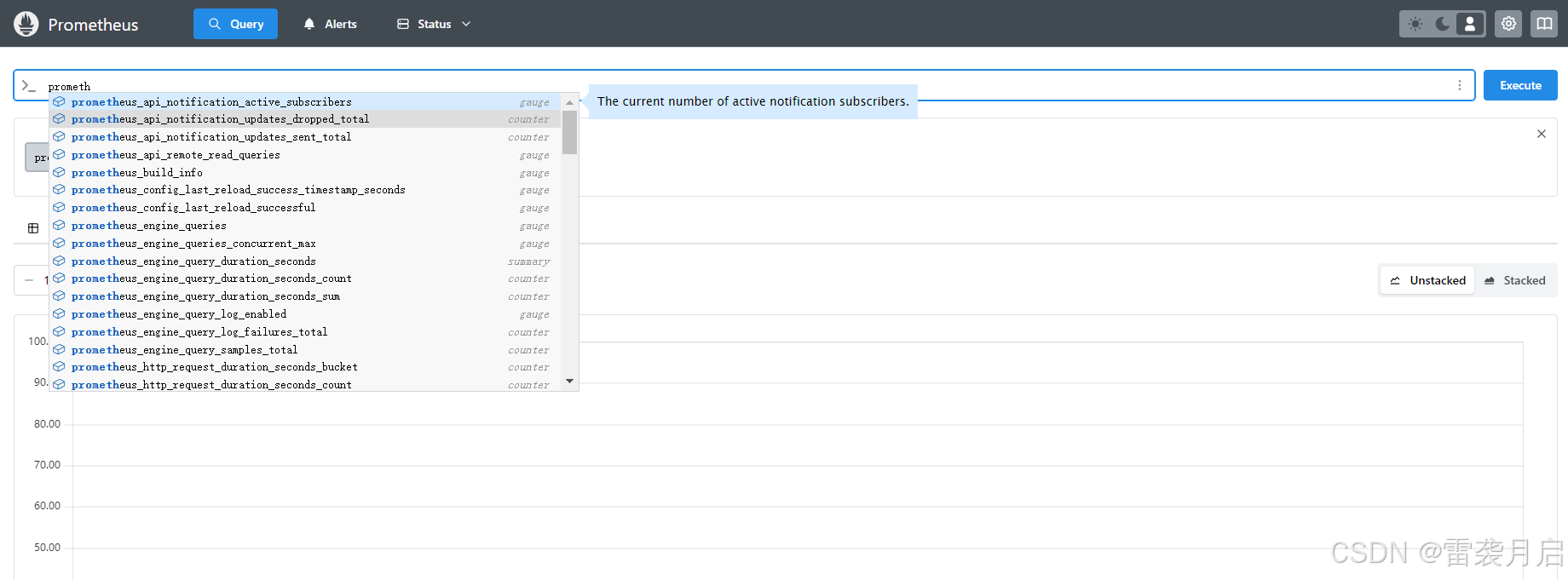Image resolution: width=1568 pixels, height=580 pixels.
Task: Select browser-preferred theme user icon
Action: [1470, 24]
